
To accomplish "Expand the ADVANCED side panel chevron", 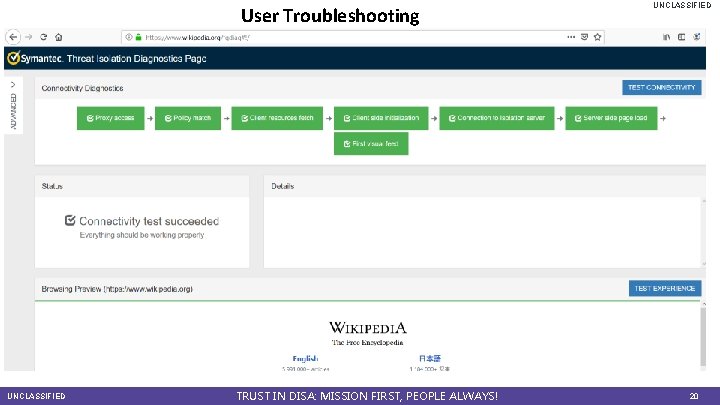I will click(13, 84).
